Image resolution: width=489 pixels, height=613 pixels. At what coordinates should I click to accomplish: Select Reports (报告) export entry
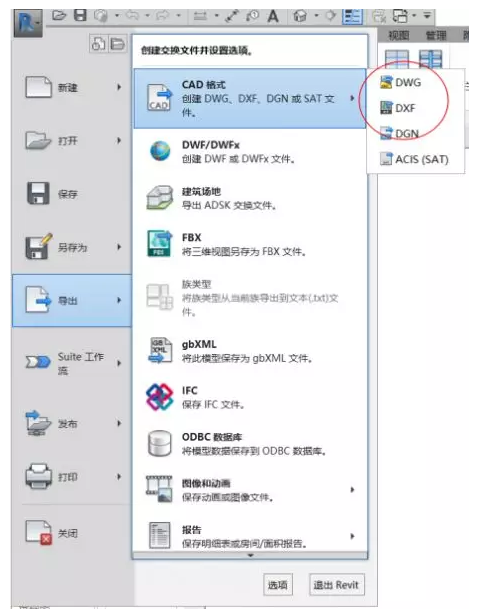pyautogui.click(x=250, y=536)
